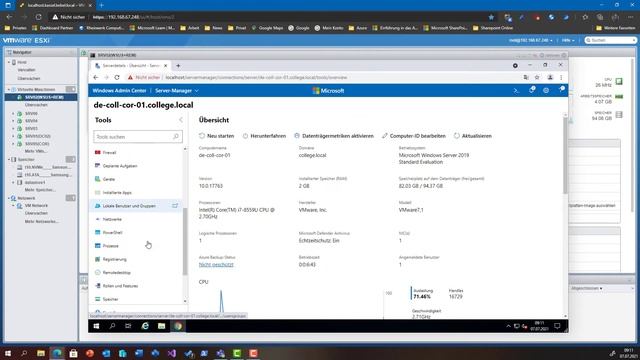This screenshot has height=360, width=640.
Task: Reload the inner browser page
Action: tap(117, 78)
